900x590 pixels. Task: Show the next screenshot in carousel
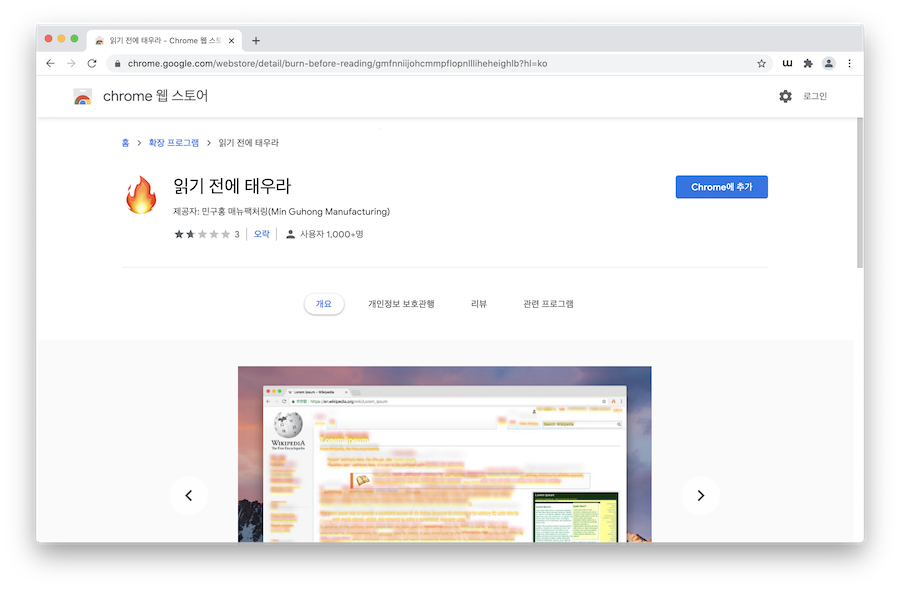[700, 495]
